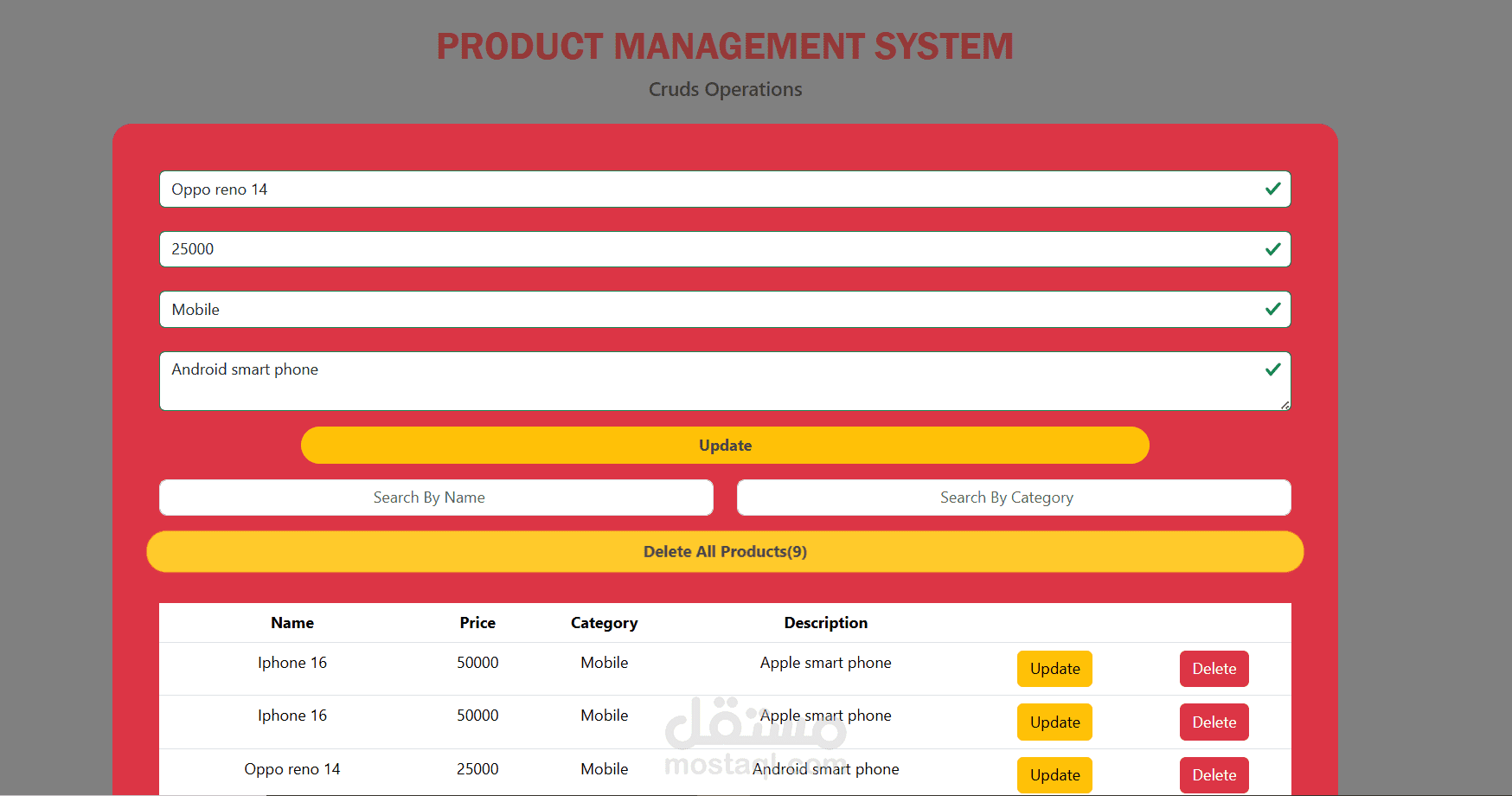1512x796 pixels.
Task: Click the 25000 price table cell
Action: (x=477, y=769)
